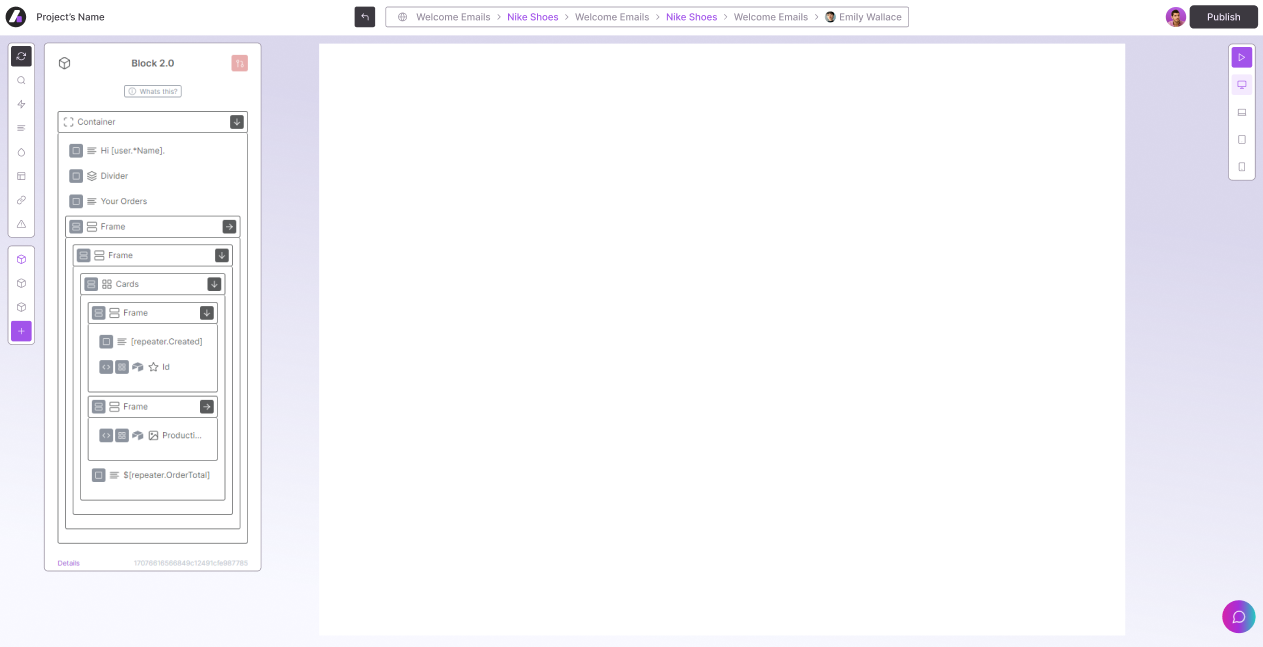Select the Container row label
The width and height of the screenshot is (1263, 647).
tap(96, 122)
